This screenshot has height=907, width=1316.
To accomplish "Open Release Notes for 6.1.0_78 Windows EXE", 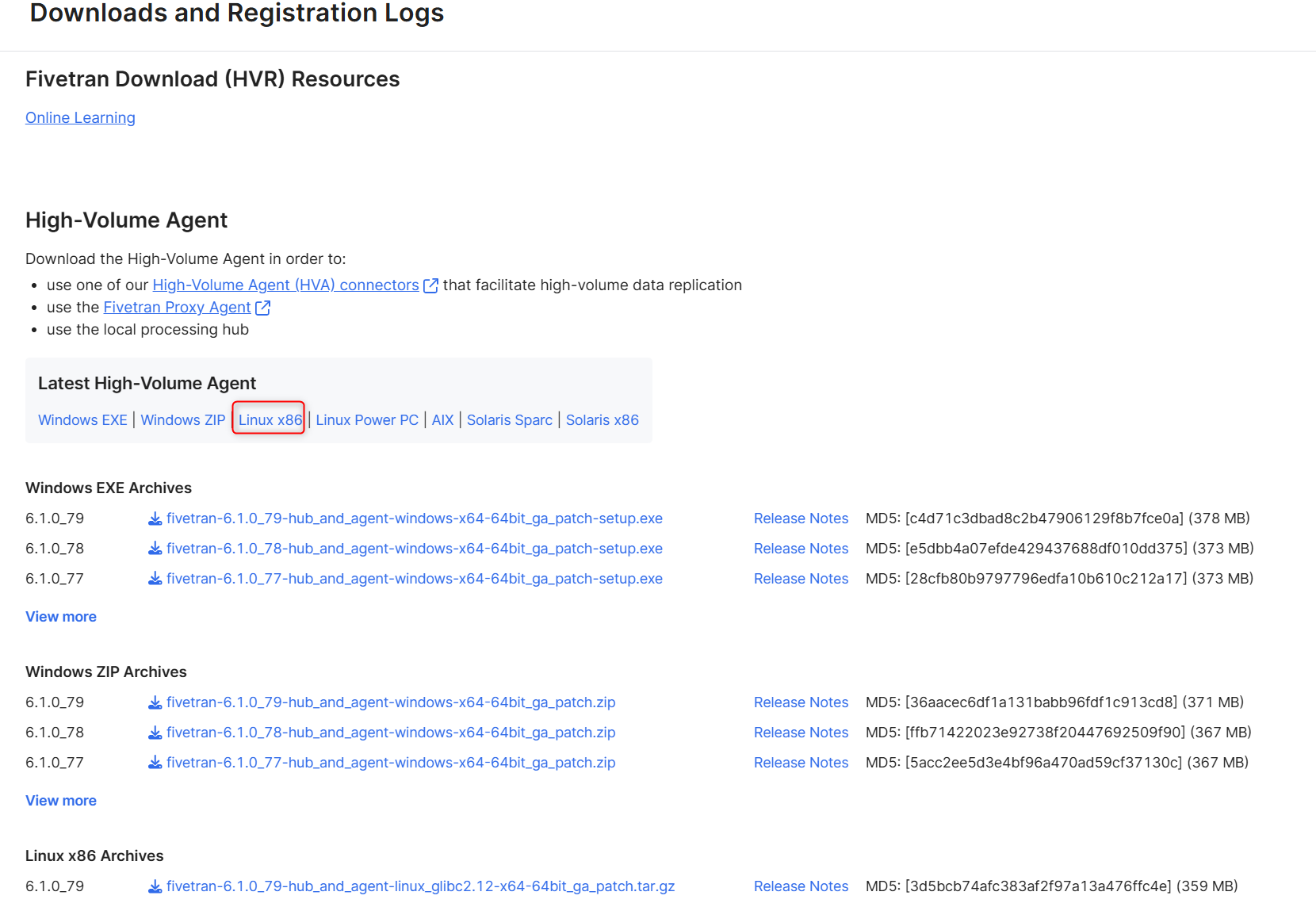I will 801,549.
